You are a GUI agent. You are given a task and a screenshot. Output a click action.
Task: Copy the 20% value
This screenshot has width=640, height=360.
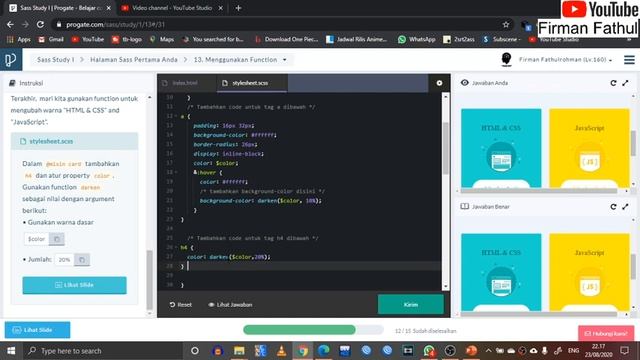[x=82, y=260]
